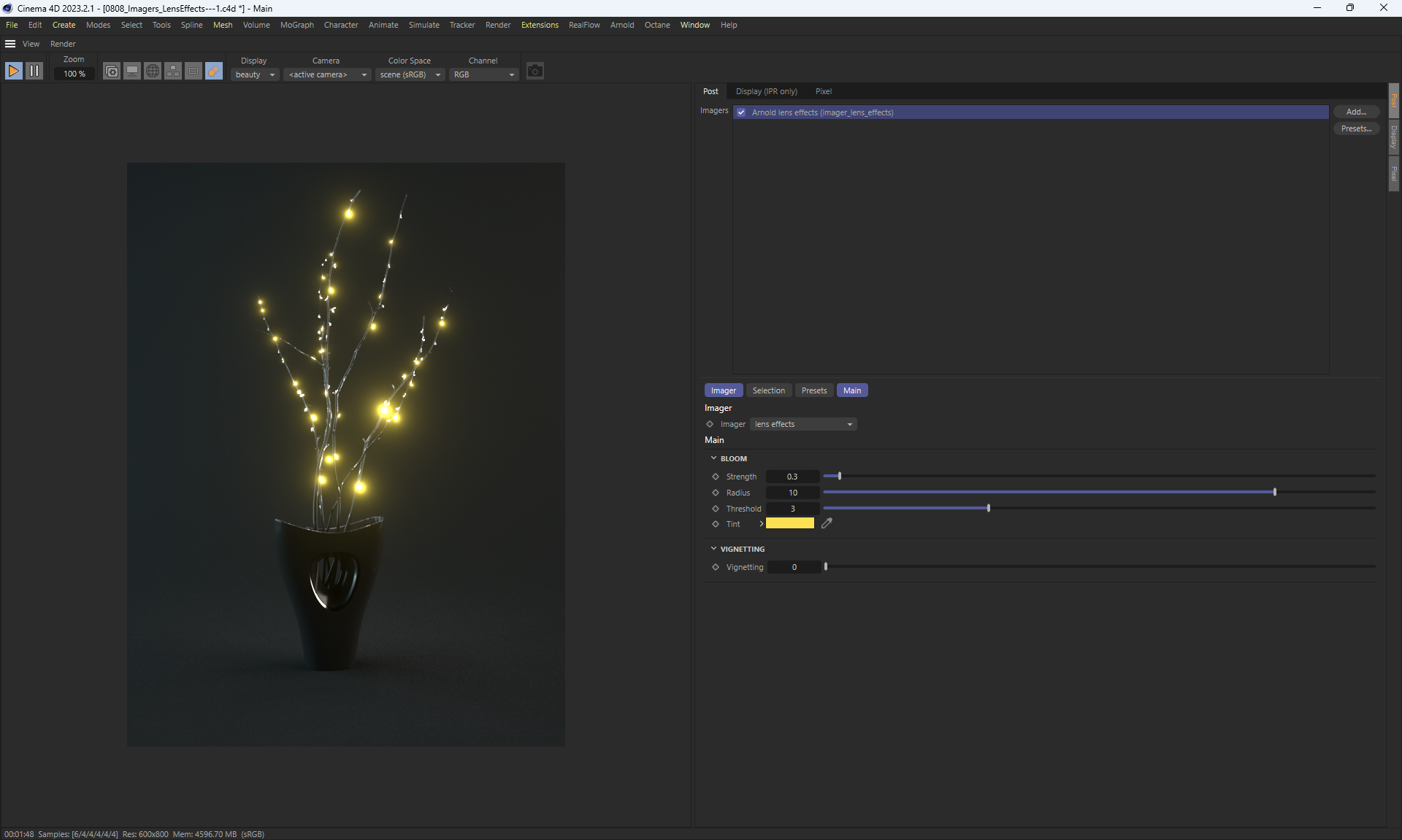Collapse the BLOOM section
This screenshot has width=1402, height=840.
point(713,458)
